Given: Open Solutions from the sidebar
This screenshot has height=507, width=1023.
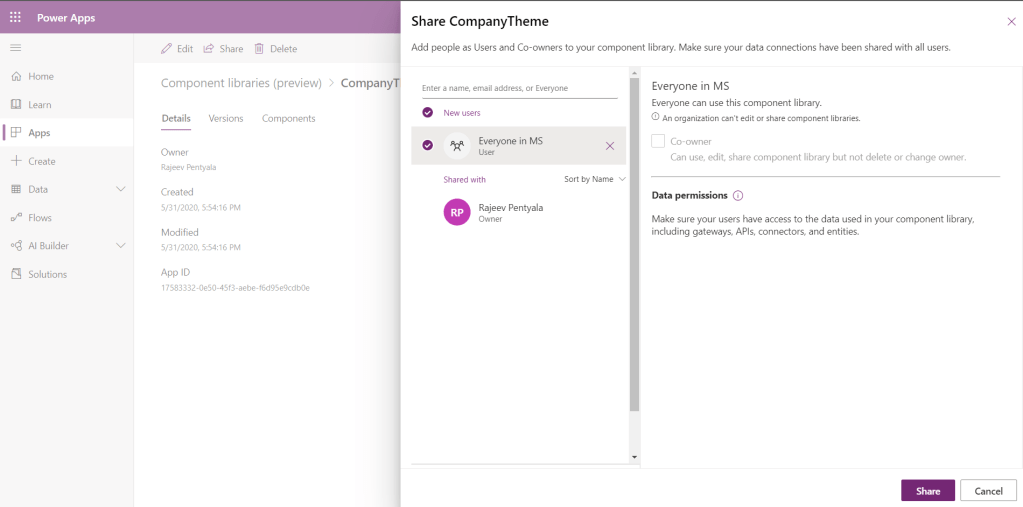Looking at the screenshot, I should 47,274.
